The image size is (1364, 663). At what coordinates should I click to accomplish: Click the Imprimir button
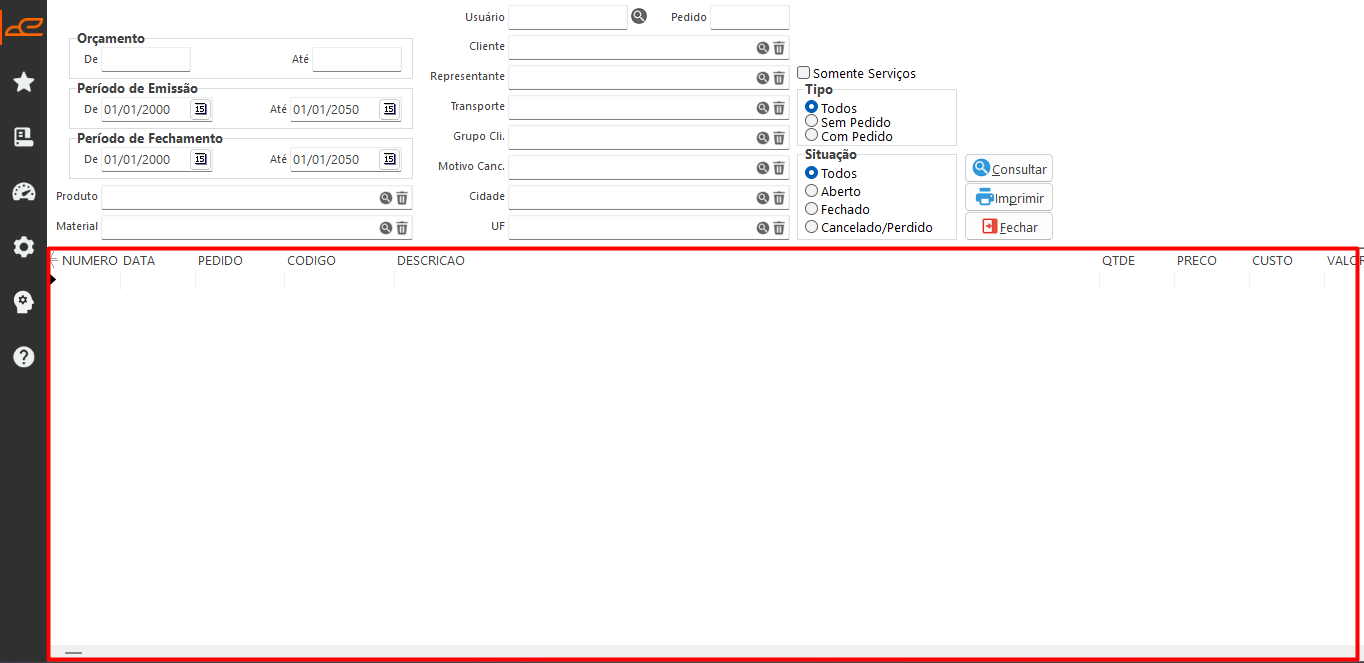pyautogui.click(x=1009, y=197)
